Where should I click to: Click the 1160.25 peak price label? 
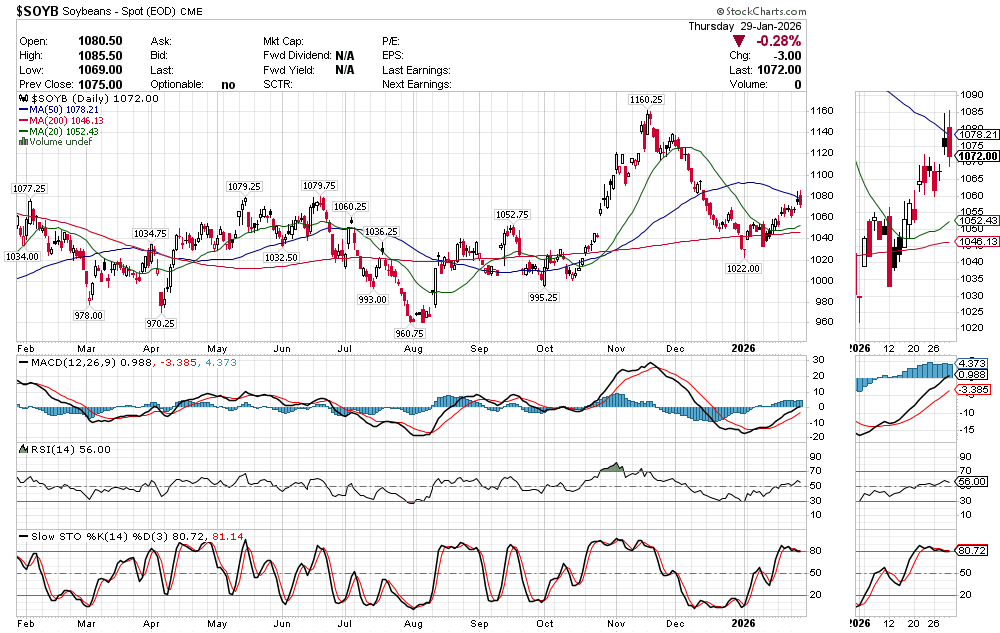click(645, 100)
